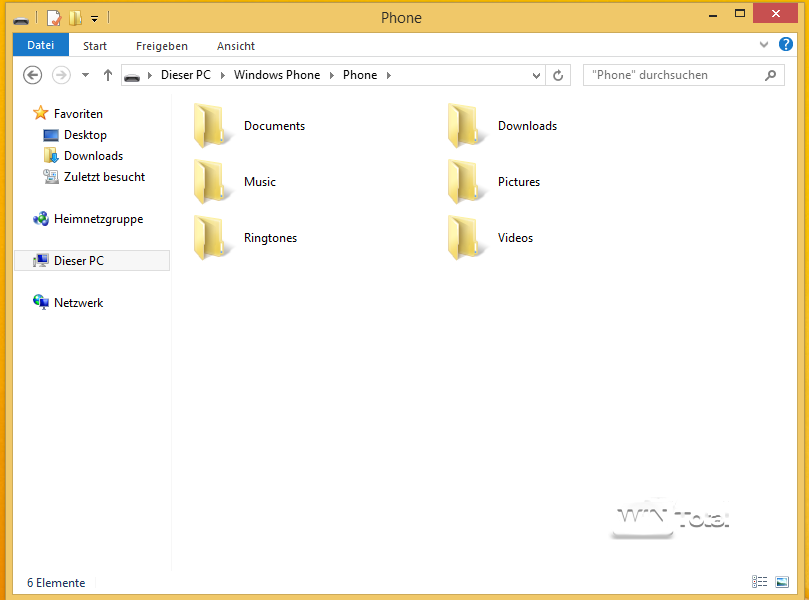The image size is (809, 600).
Task: Click the New folder quick access icon
Action: (x=75, y=18)
